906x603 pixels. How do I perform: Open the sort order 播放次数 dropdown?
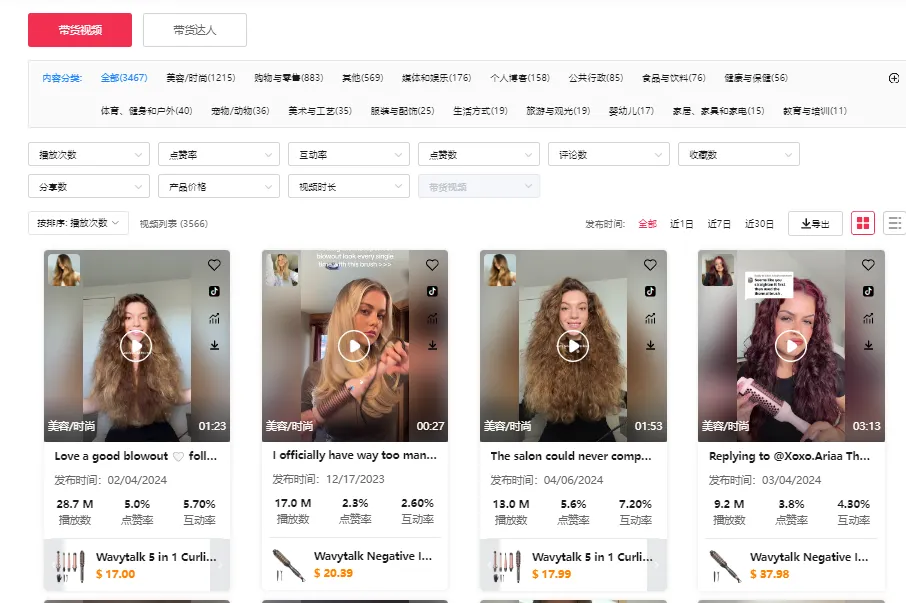(78, 223)
